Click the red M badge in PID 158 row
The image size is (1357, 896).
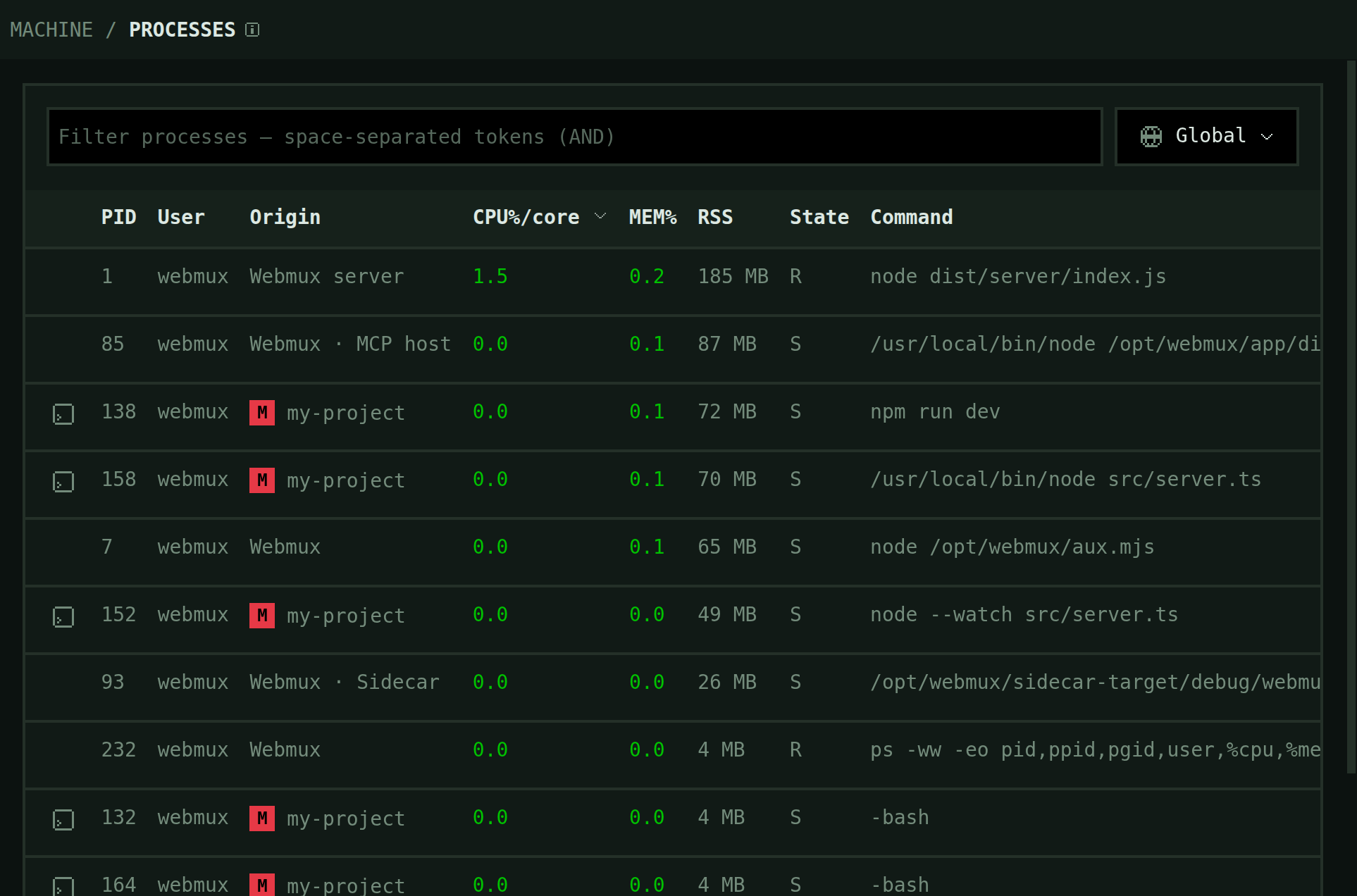point(262,480)
